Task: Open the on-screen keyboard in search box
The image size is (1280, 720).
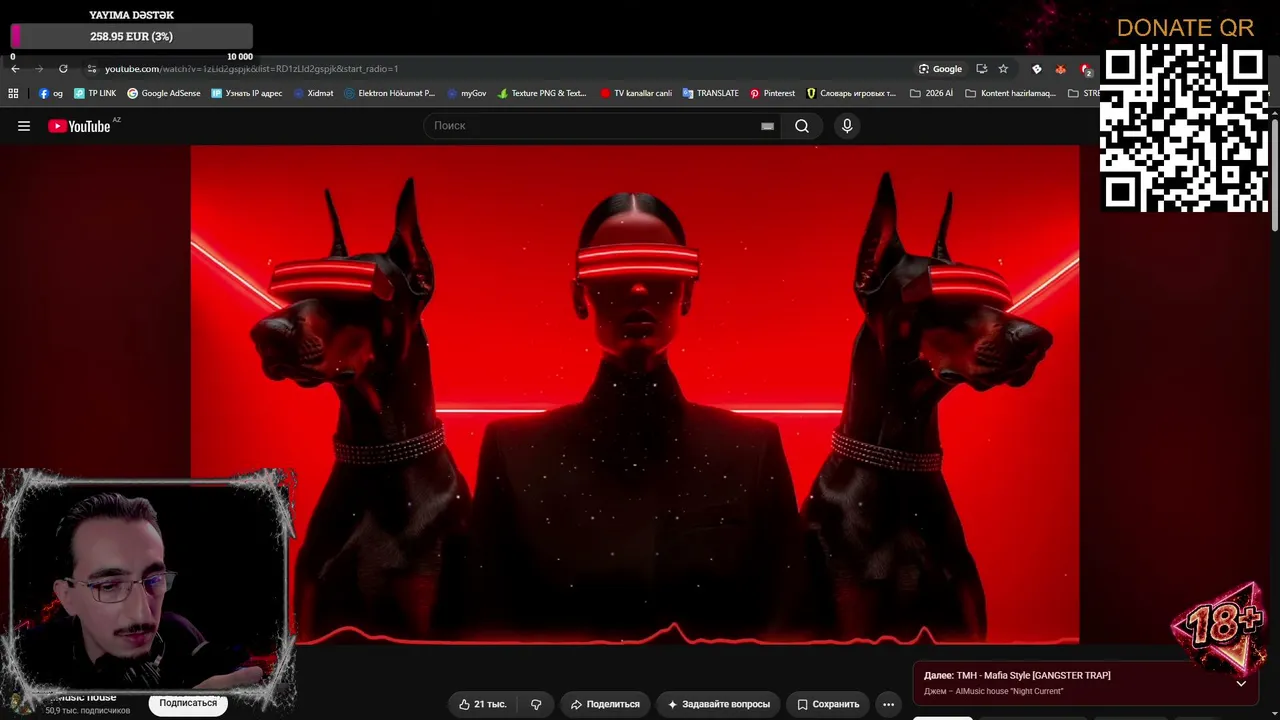Action: pos(767,126)
